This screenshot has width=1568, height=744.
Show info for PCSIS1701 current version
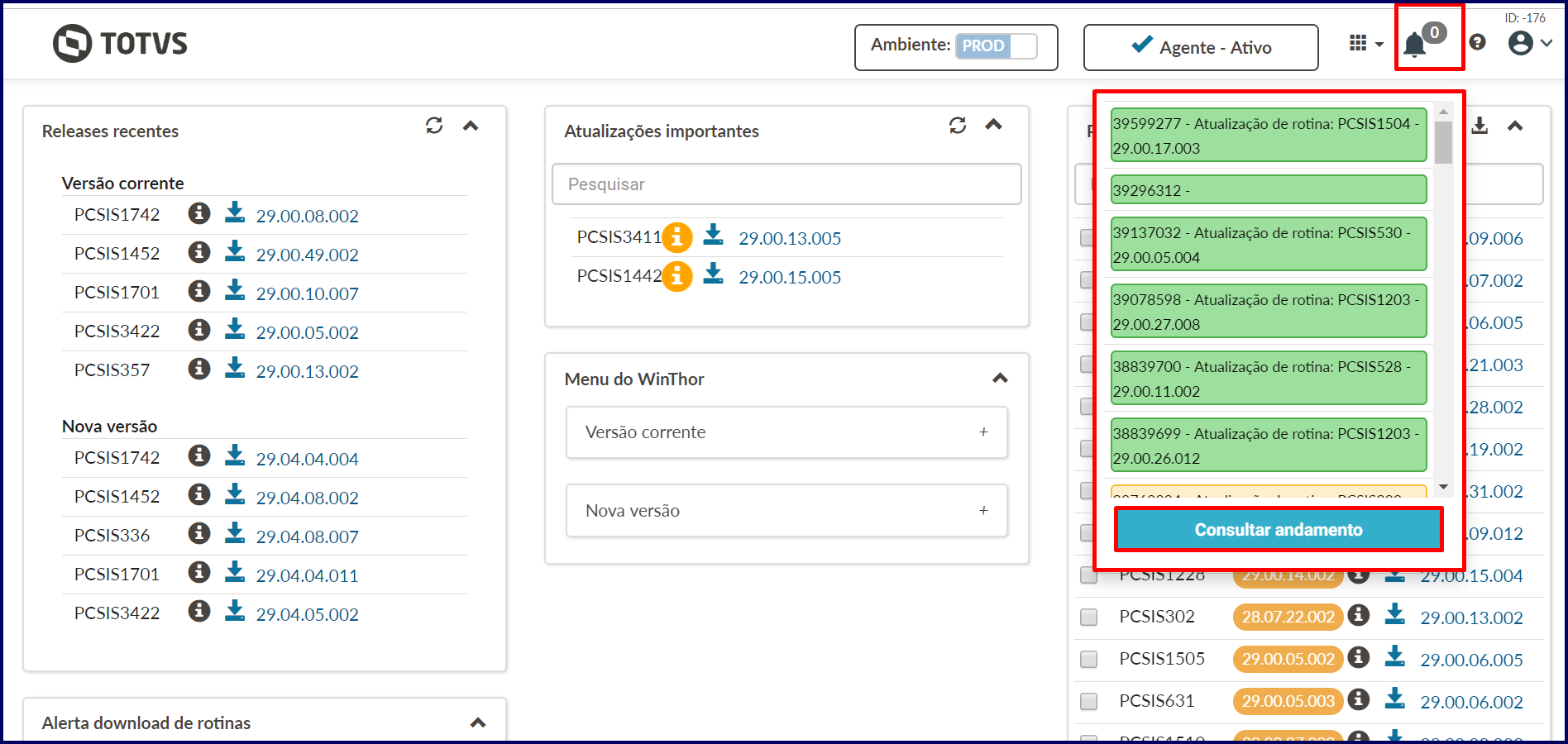coord(198,291)
